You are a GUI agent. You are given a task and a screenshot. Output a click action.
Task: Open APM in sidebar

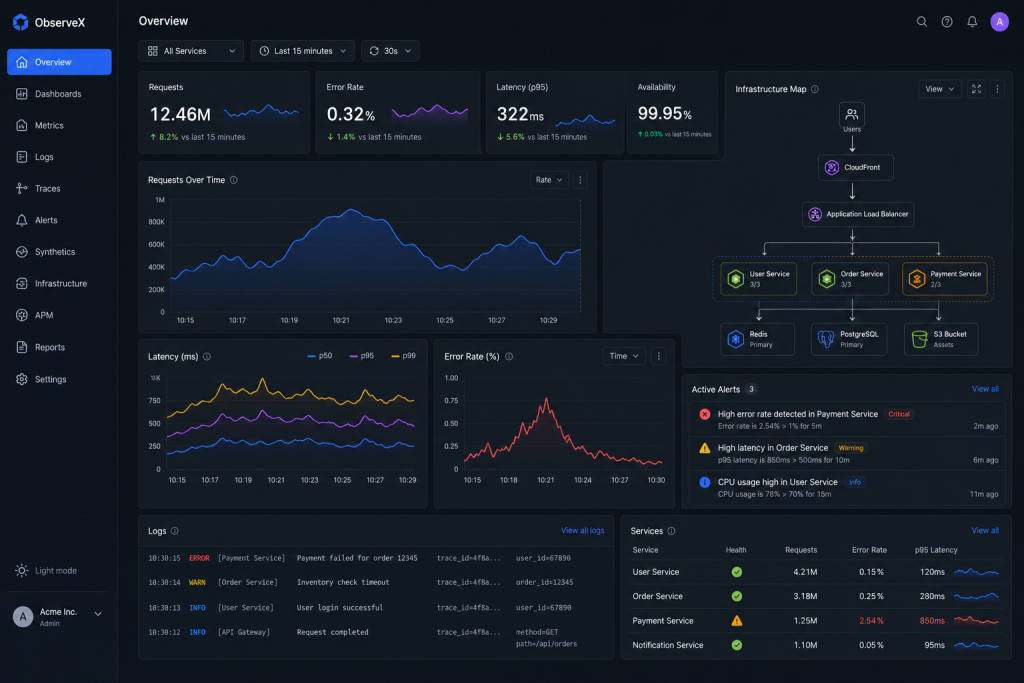point(59,315)
